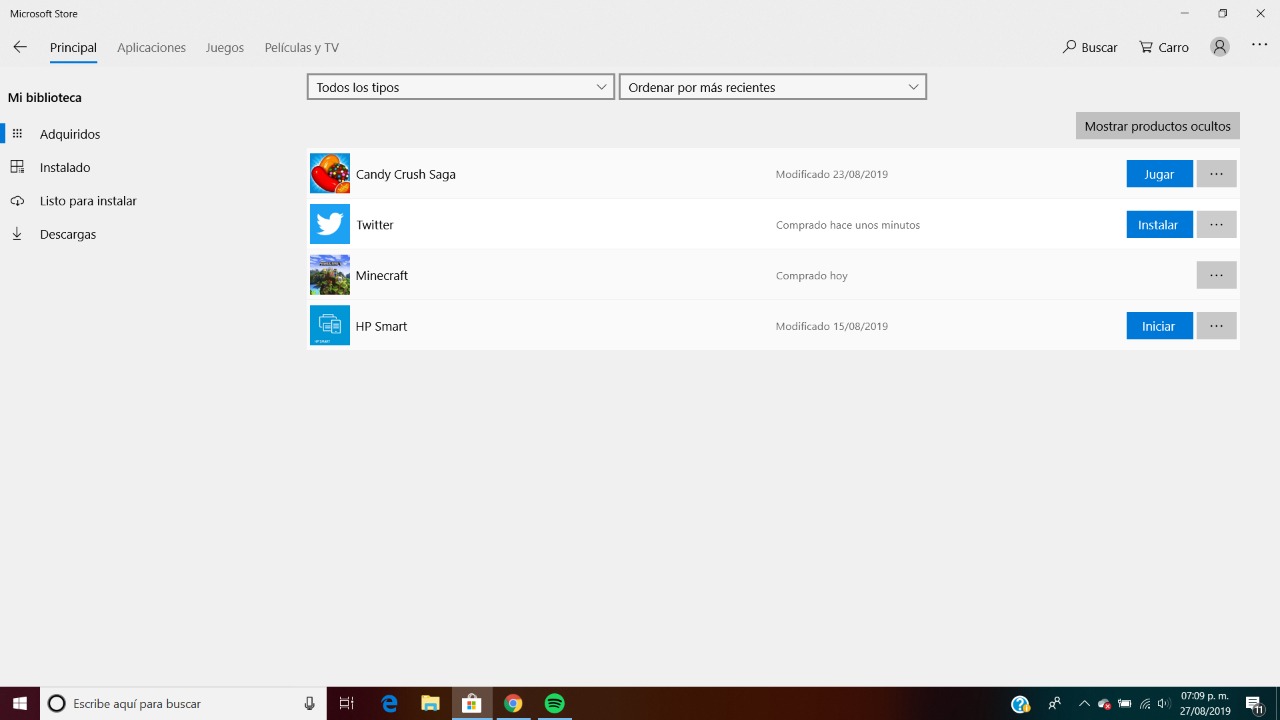Screen dimensions: 1280x720
Task: Switch to the Aplicaciones tab
Action: (151, 47)
